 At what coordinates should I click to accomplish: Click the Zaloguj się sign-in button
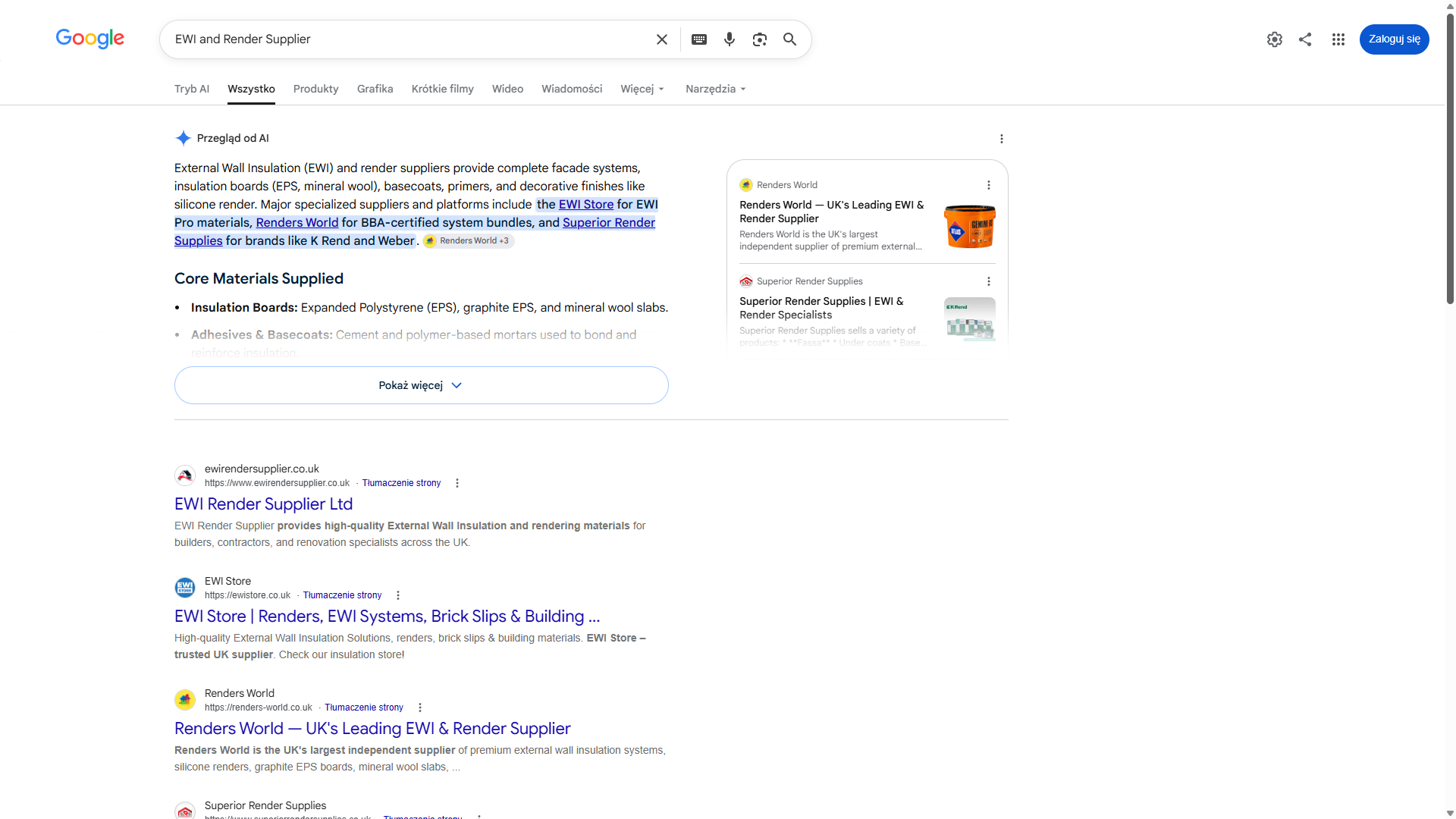pyautogui.click(x=1394, y=39)
